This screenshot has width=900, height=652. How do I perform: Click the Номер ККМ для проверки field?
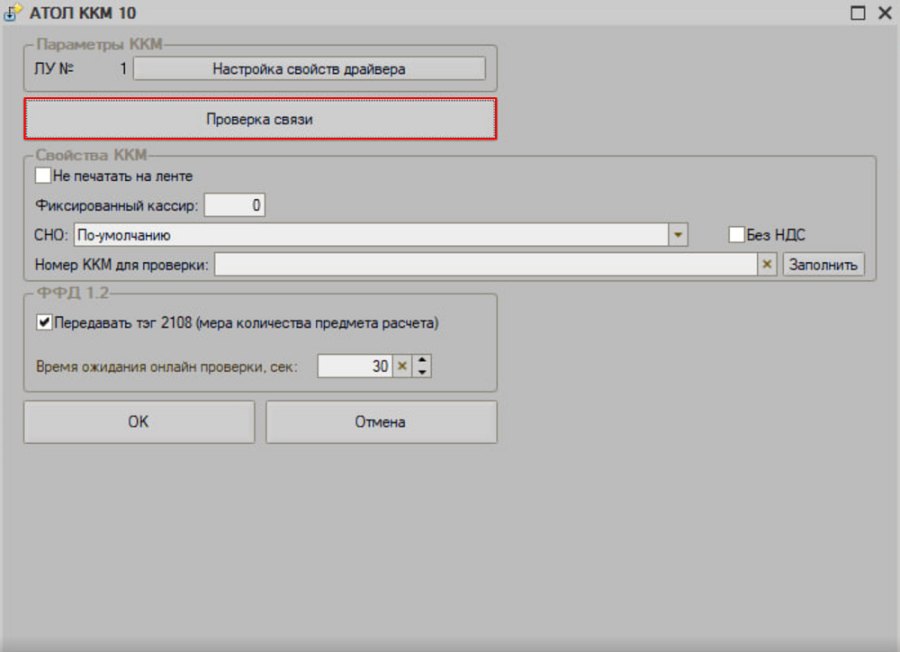click(x=486, y=265)
